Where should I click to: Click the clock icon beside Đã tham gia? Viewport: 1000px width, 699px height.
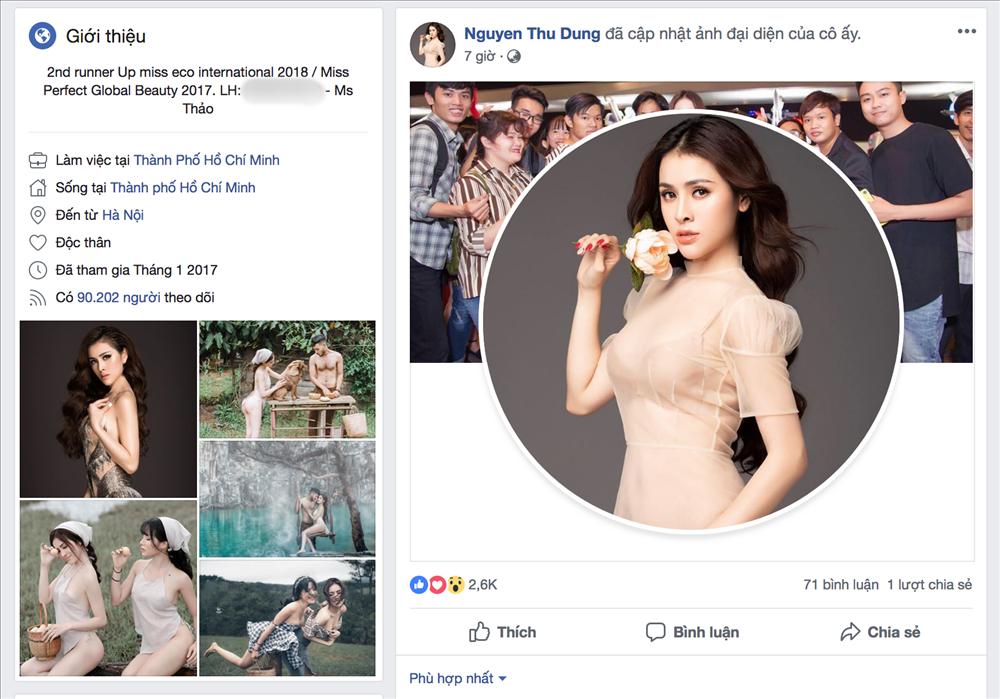tap(37, 270)
